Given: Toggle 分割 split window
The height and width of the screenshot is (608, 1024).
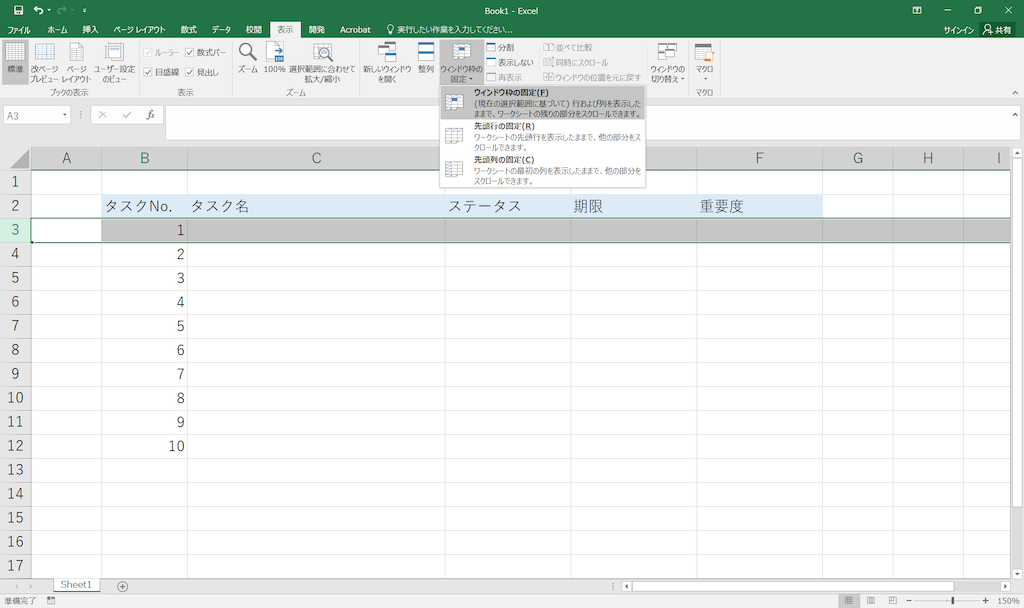Looking at the screenshot, I should 501,47.
